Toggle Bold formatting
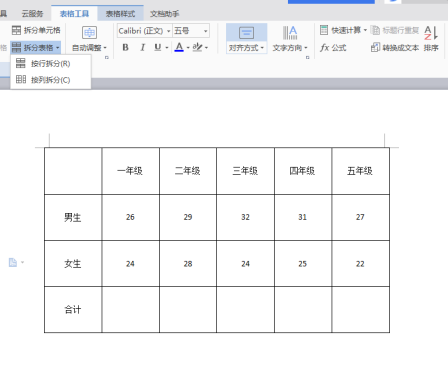This screenshot has height=379, width=448. pyautogui.click(x=125, y=48)
